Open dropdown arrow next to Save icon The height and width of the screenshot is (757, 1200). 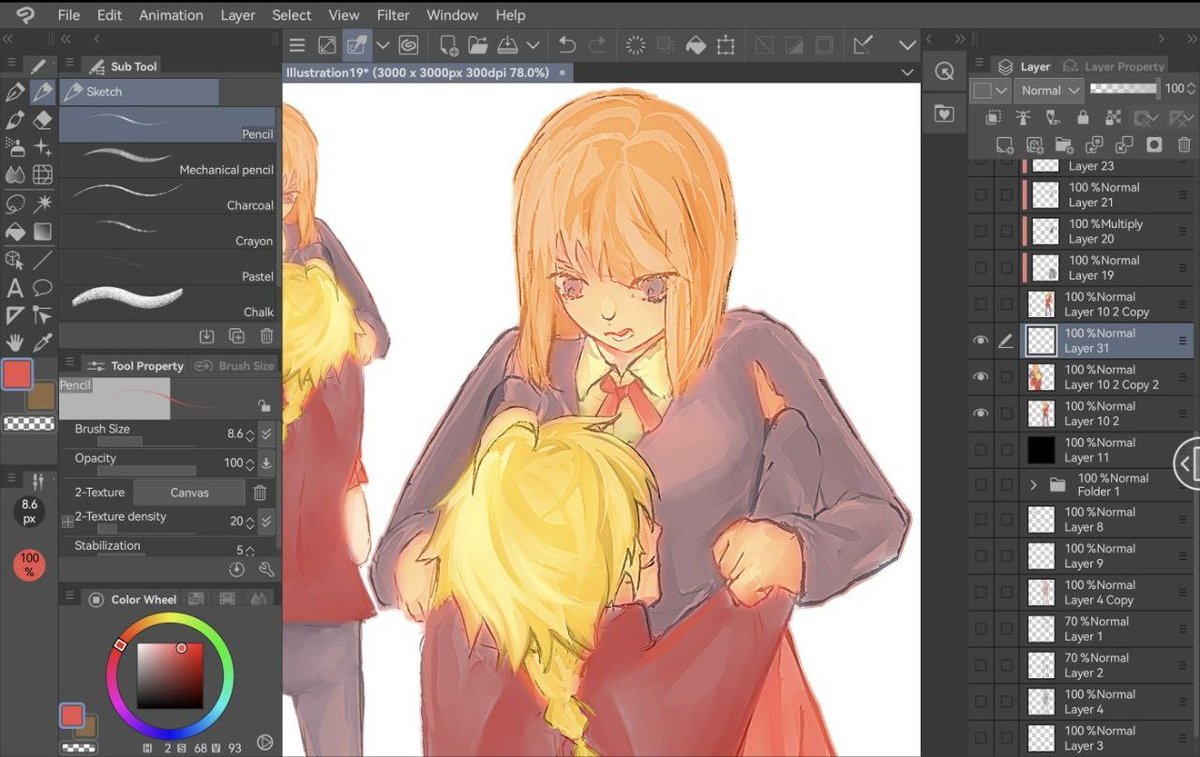pos(533,45)
